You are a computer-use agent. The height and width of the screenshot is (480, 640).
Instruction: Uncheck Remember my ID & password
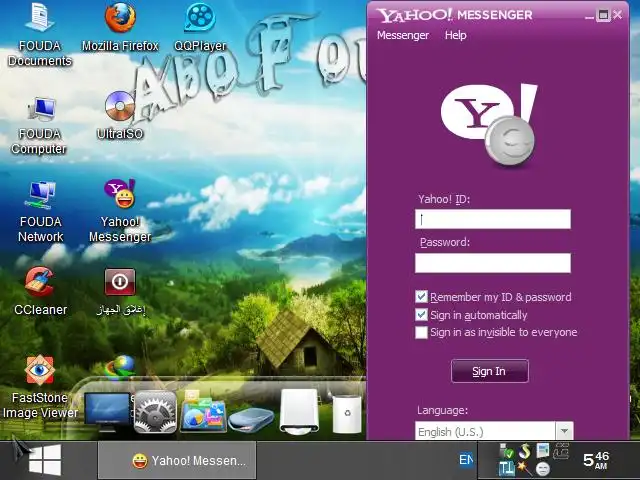pyautogui.click(x=421, y=297)
